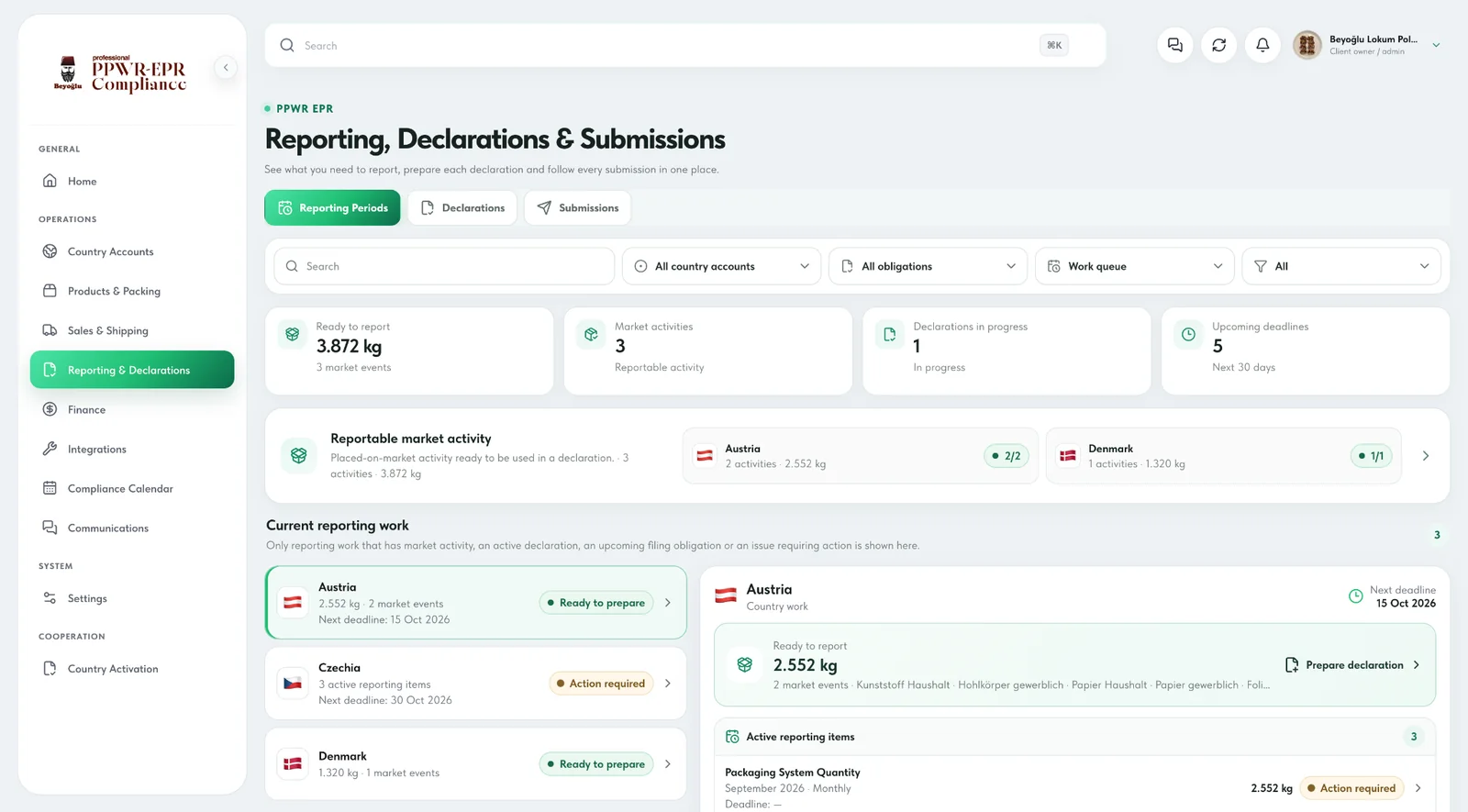Click the refresh sync icon in header
Image resolution: width=1468 pixels, height=812 pixels.
point(1218,45)
